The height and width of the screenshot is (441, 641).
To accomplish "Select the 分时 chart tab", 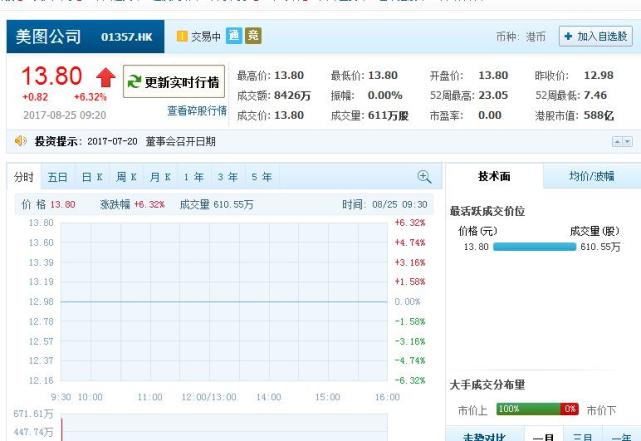I will click(24, 177).
